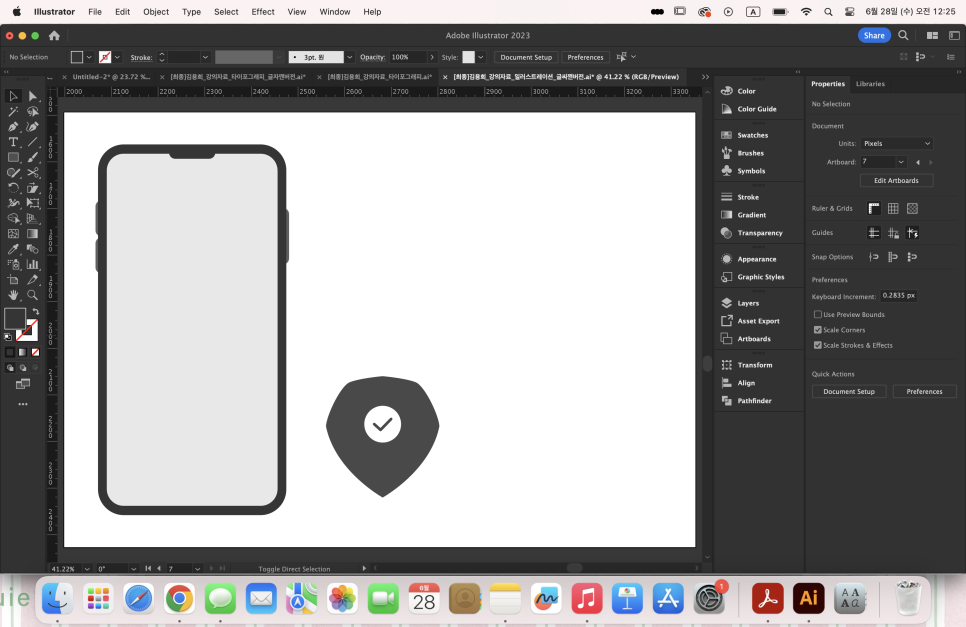The image size is (966, 627).
Task: Enable Use Preview Bounds checkbox
Action: (818, 314)
